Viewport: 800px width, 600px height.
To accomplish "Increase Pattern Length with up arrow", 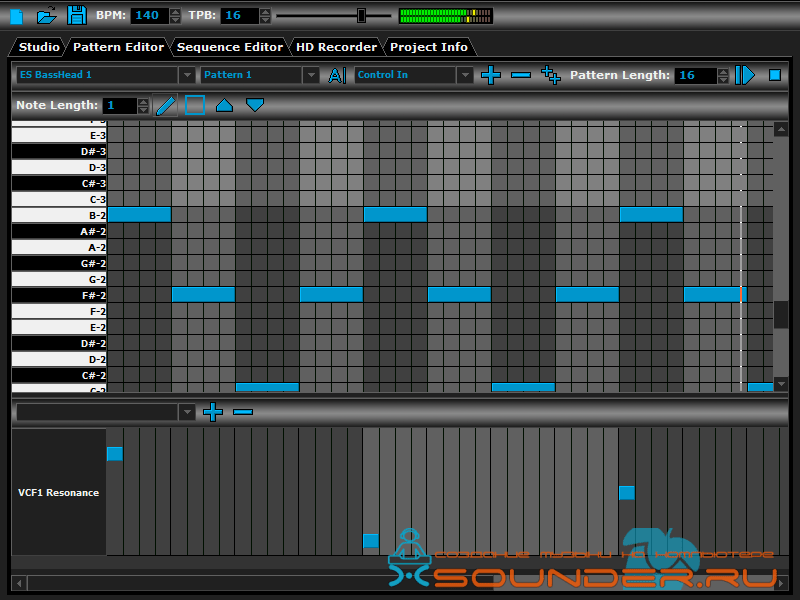I will pos(723,72).
